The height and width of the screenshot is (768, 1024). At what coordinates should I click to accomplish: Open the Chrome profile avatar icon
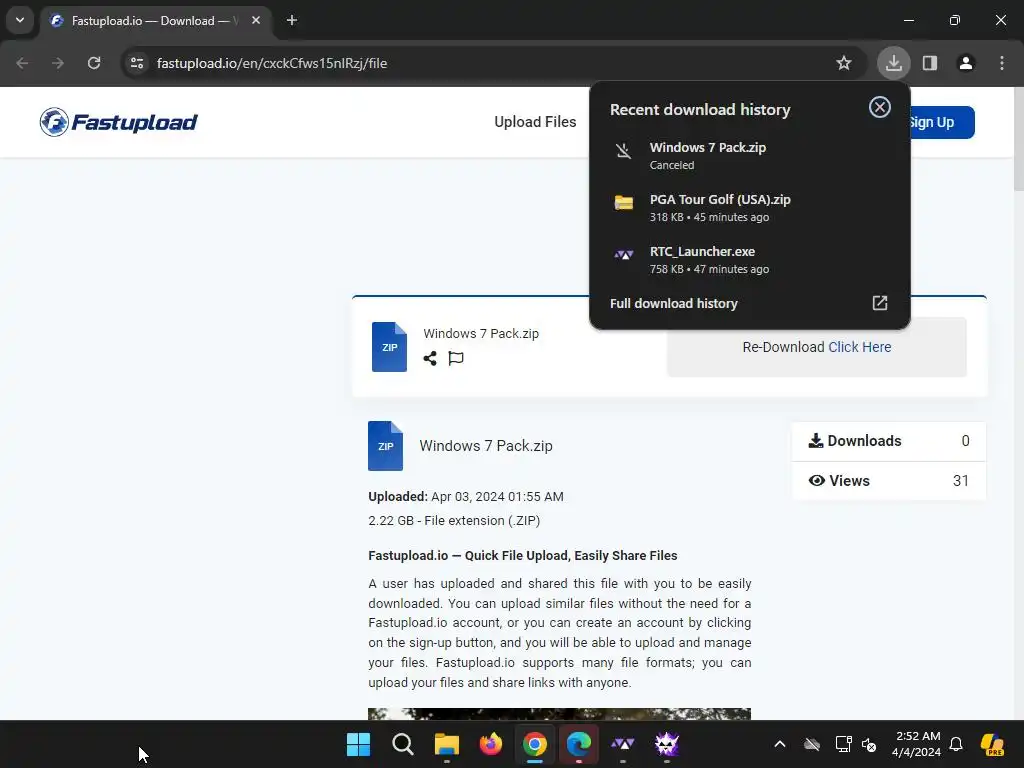click(966, 63)
